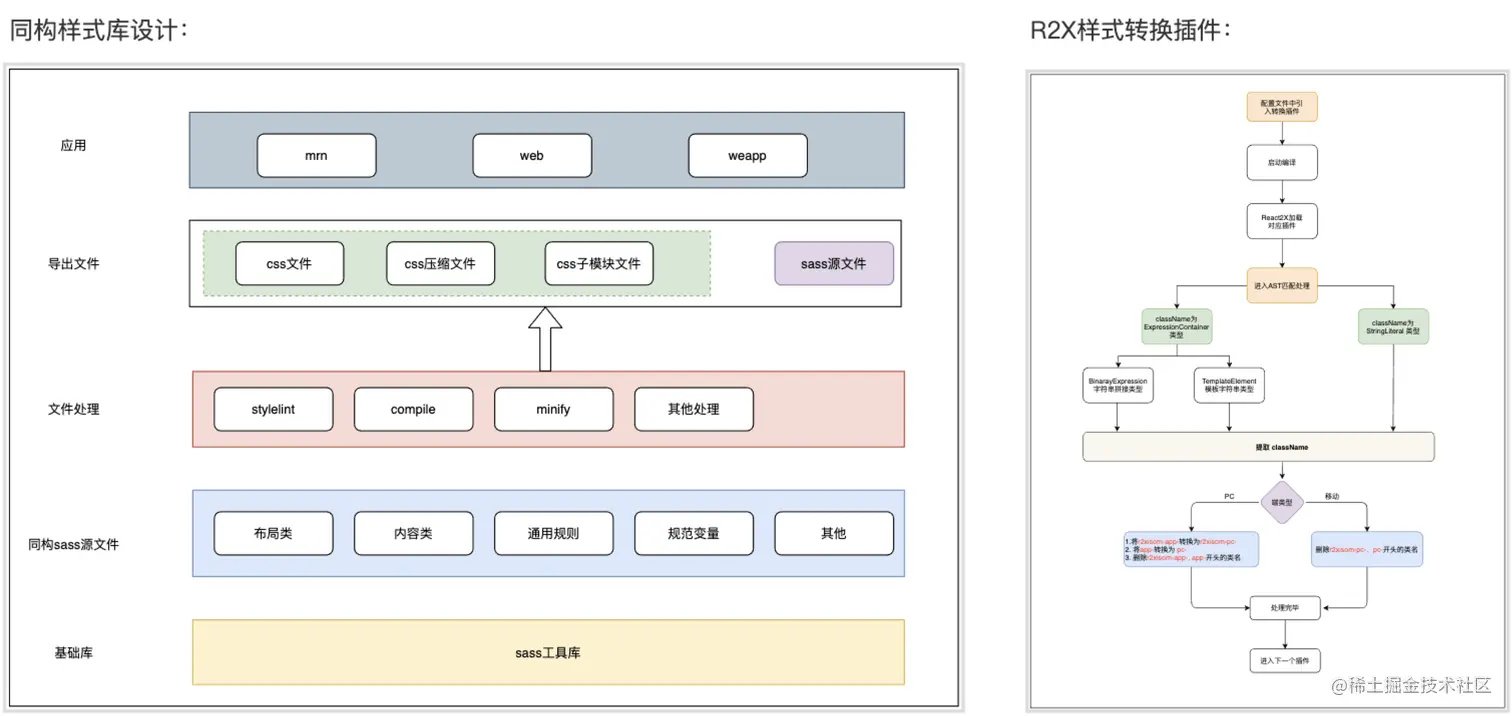Click the 移动 branch label
1512x716 pixels.
point(1332,496)
